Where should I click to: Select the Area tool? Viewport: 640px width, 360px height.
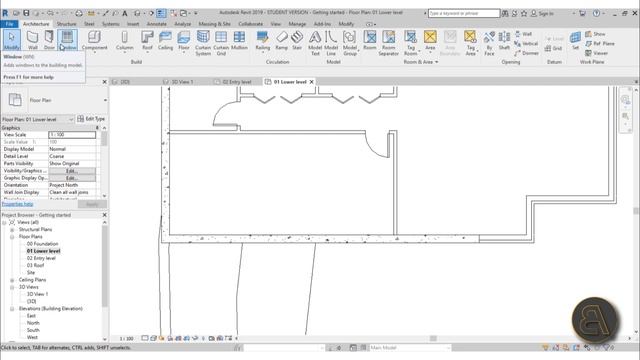(430, 40)
